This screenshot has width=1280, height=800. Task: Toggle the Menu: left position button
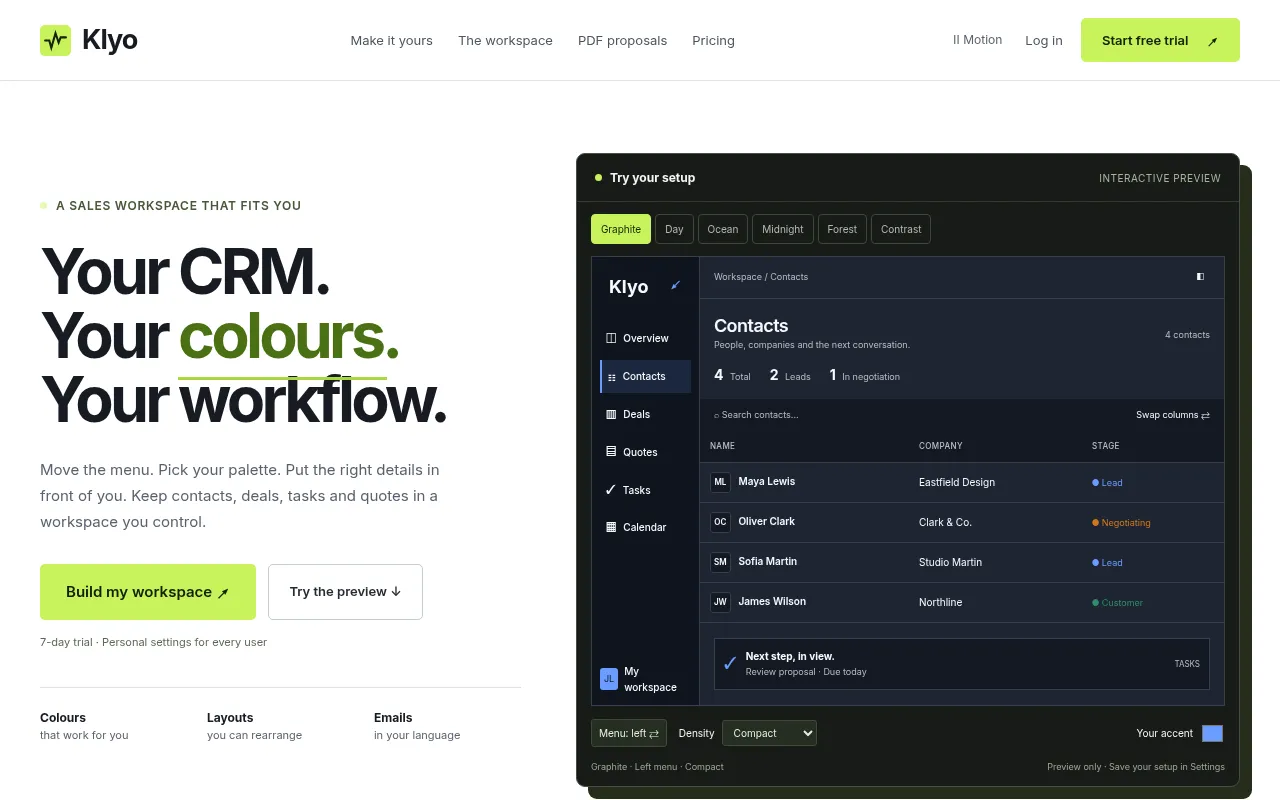(x=629, y=733)
